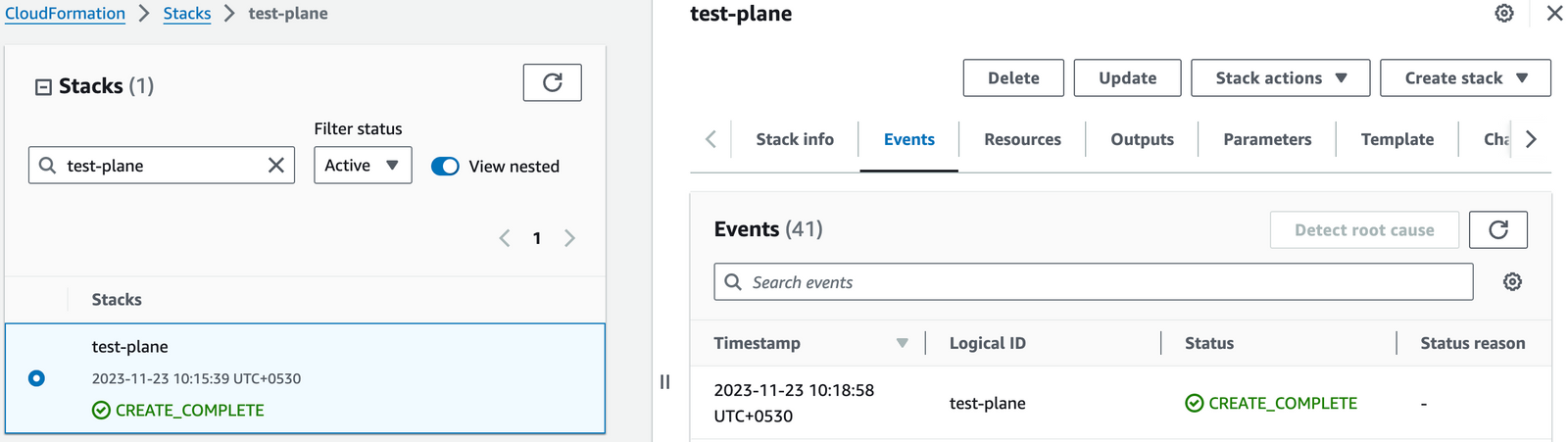Screen dimensions: 1568x442
Task: Sort events by Timestamp arrow
Action: pyautogui.click(x=902, y=343)
